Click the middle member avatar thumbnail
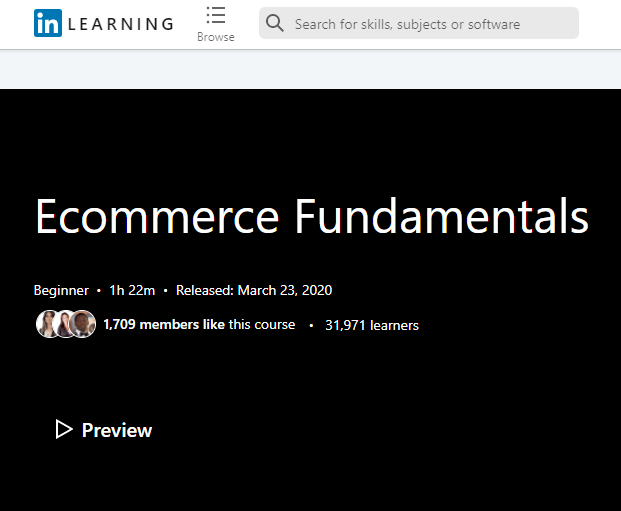 (x=64, y=324)
